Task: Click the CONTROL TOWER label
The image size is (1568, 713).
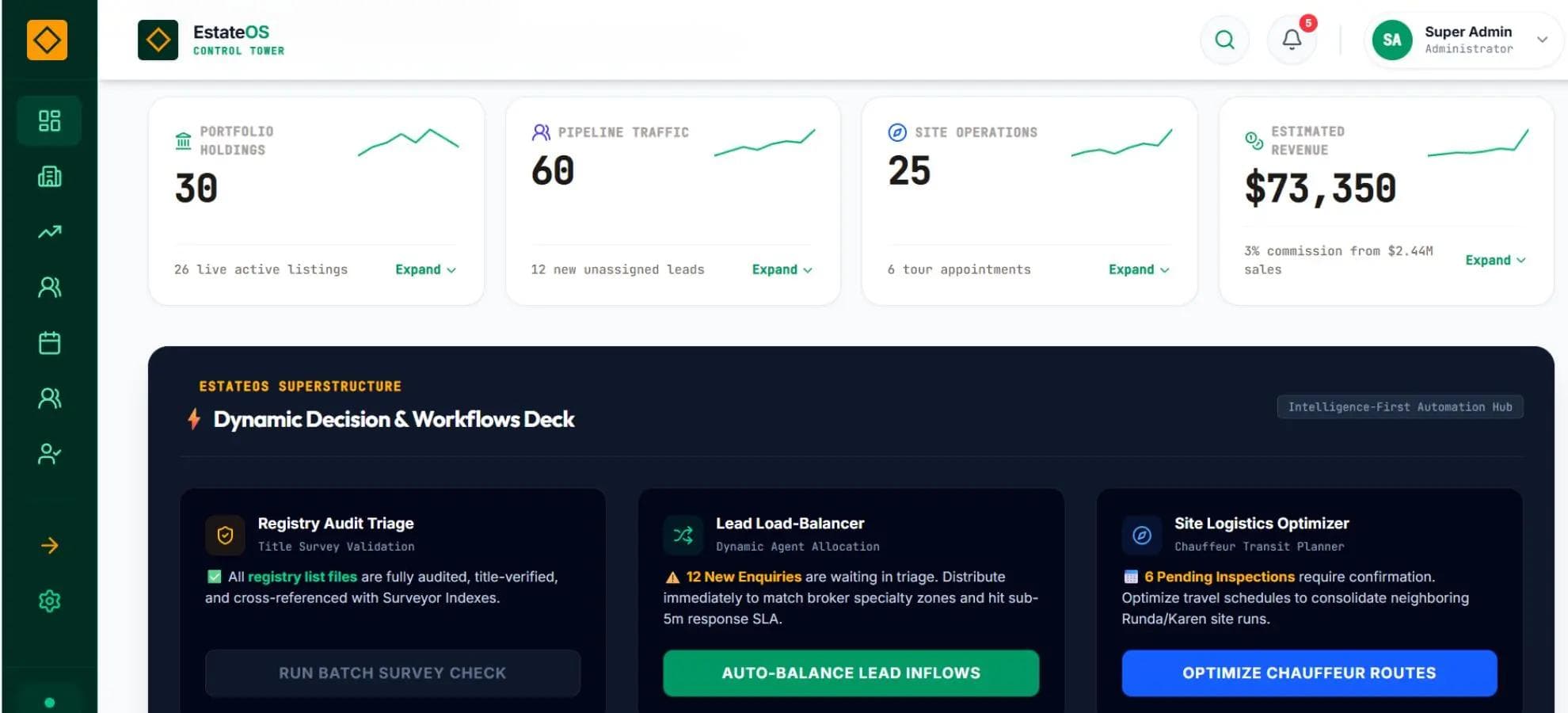Action: (x=238, y=51)
